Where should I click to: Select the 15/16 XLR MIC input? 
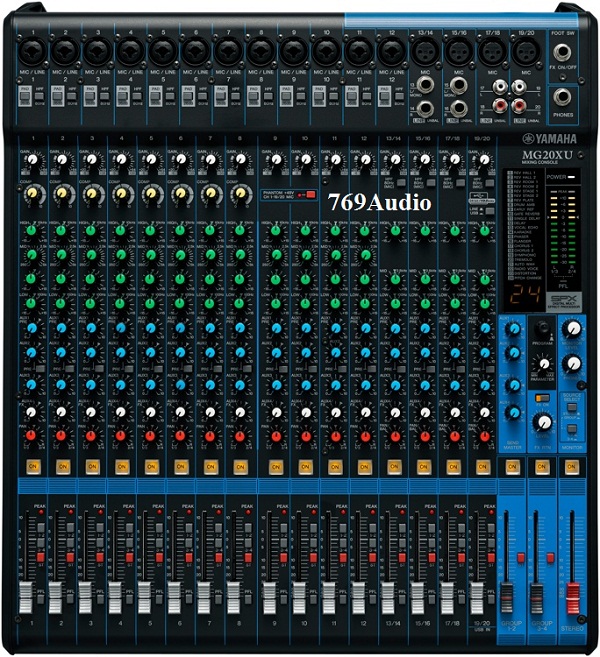point(458,52)
